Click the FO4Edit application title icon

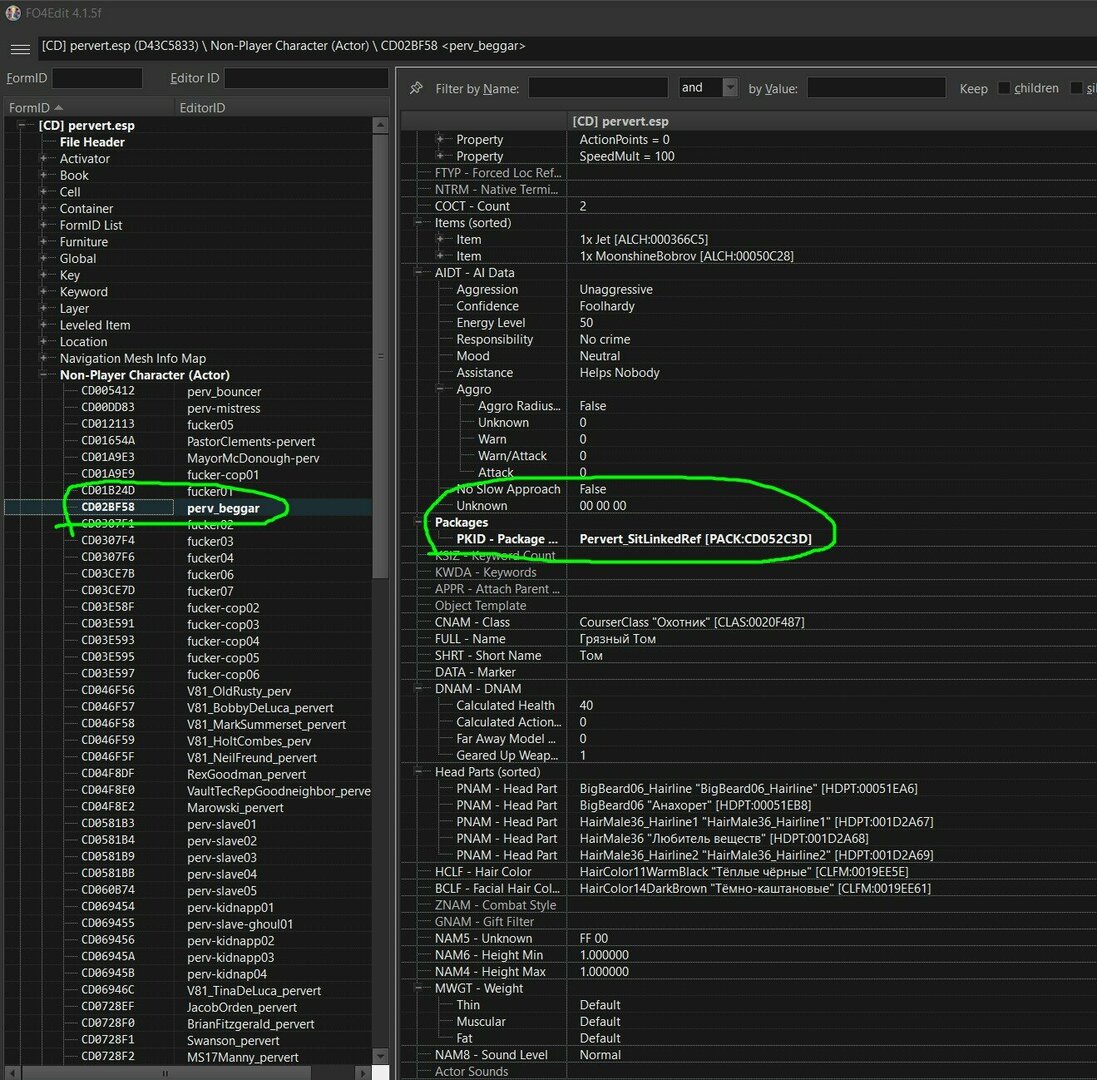(x=13, y=13)
